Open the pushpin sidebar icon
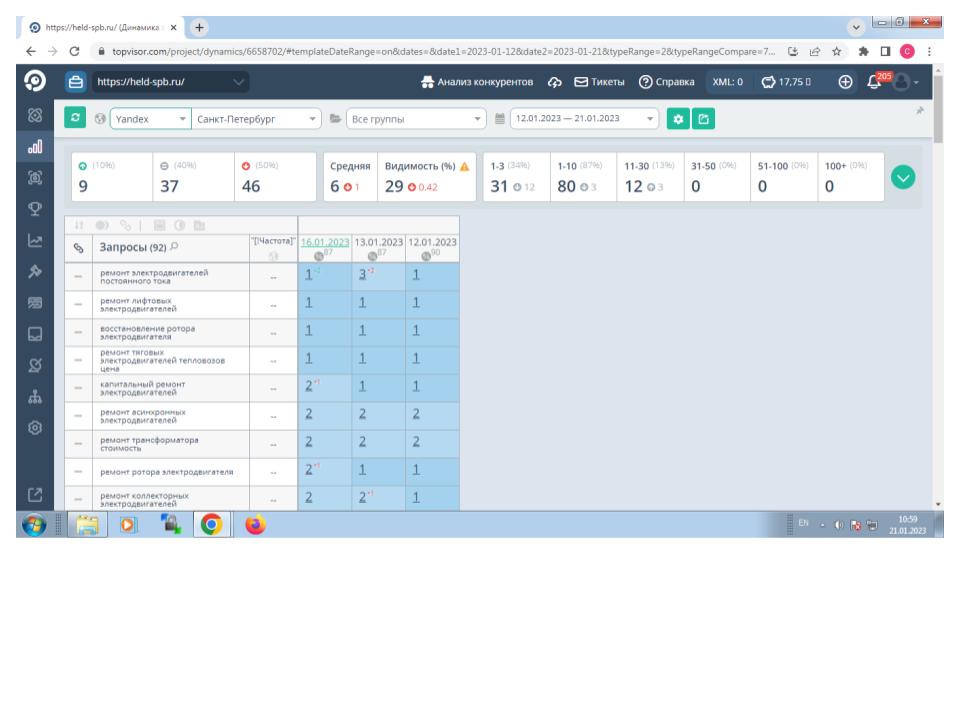Viewport: 960px width, 720px height. click(x=35, y=271)
